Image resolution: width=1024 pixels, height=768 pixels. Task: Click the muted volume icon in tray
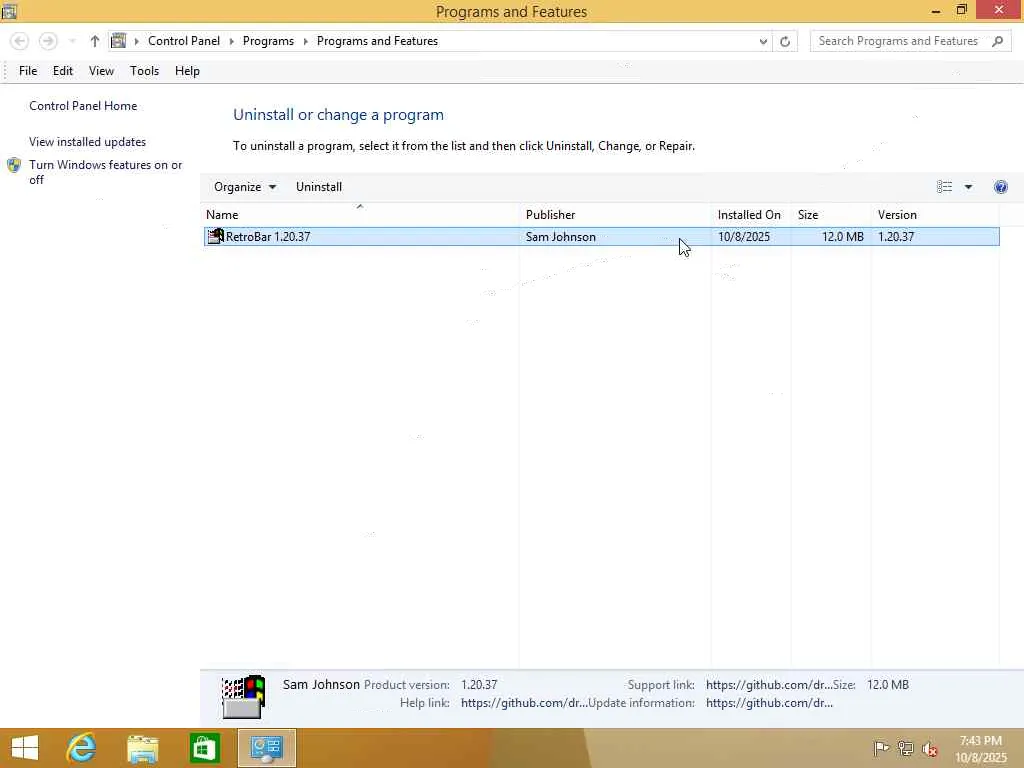click(x=929, y=749)
